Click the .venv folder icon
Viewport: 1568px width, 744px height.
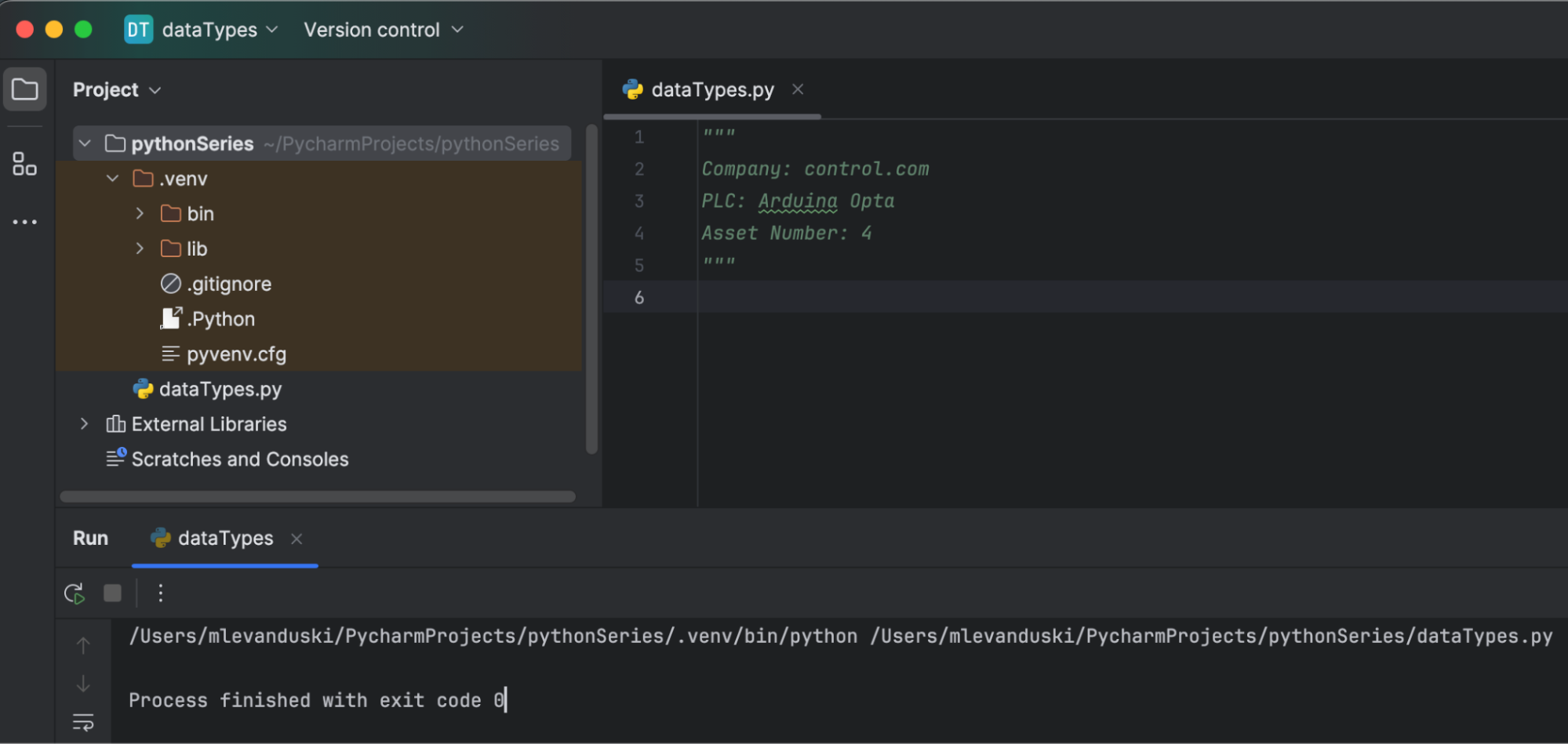tap(143, 179)
